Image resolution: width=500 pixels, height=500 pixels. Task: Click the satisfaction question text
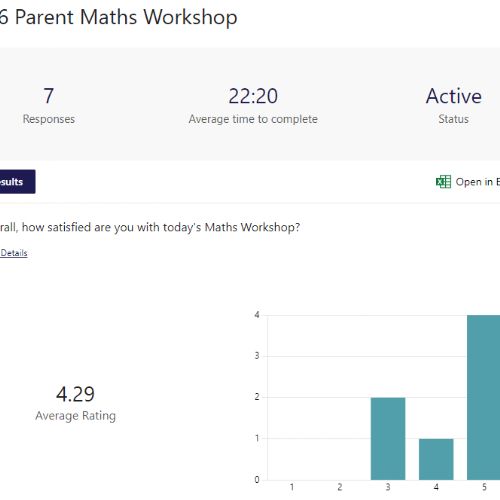[x=150, y=227]
